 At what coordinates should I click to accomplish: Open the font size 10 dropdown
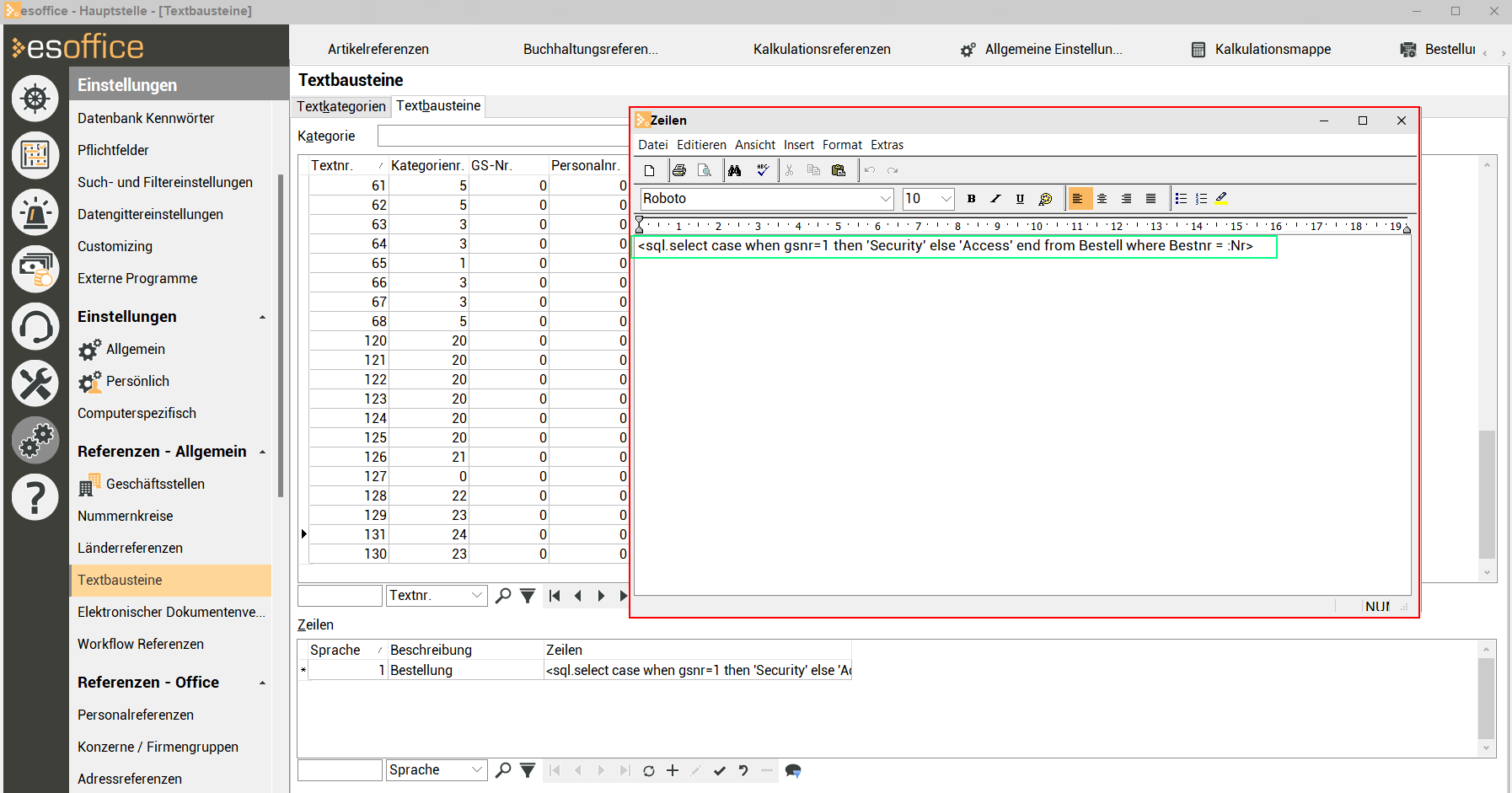pyautogui.click(x=946, y=199)
